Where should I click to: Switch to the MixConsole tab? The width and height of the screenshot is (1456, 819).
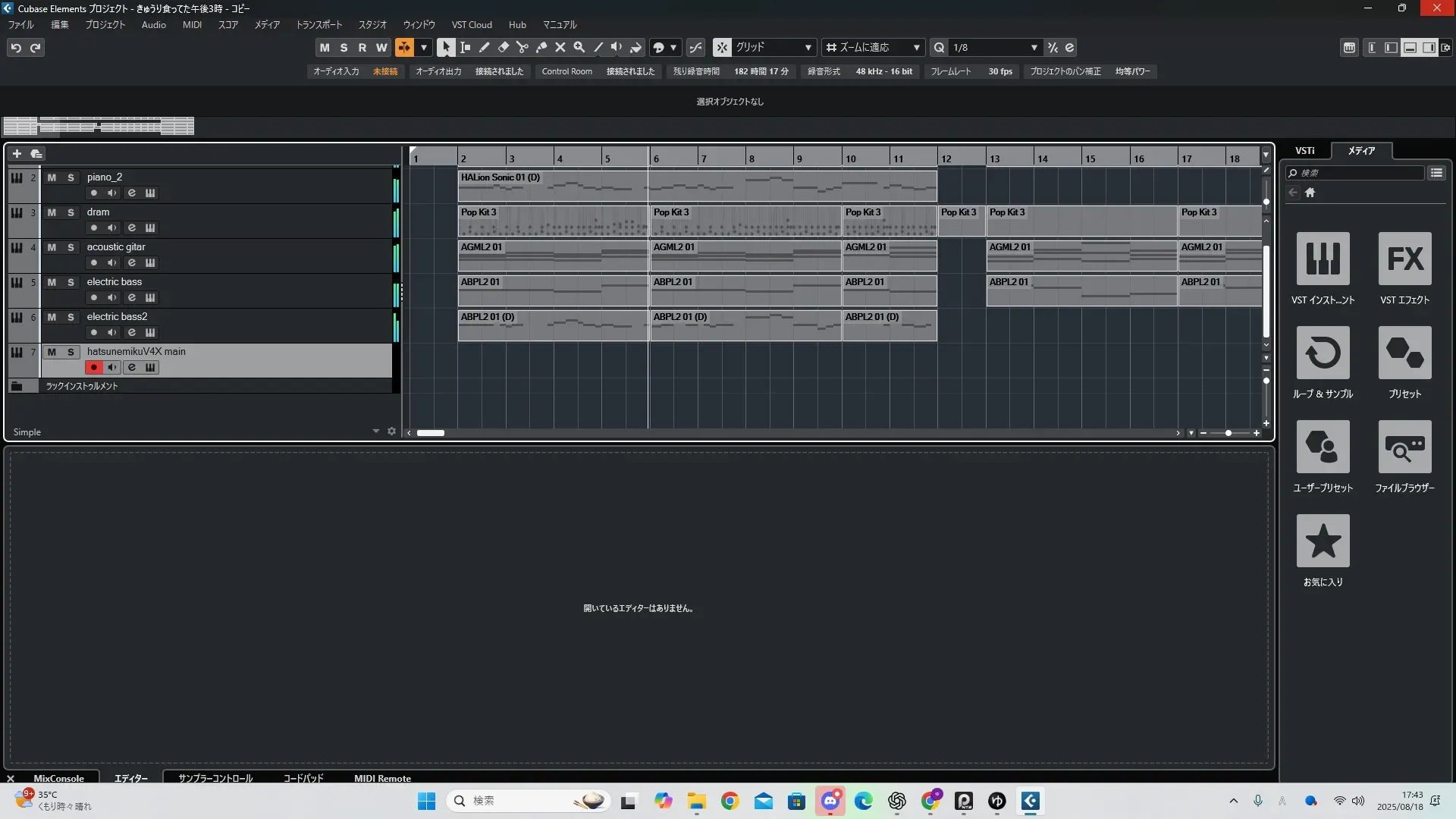pyautogui.click(x=58, y=778)
